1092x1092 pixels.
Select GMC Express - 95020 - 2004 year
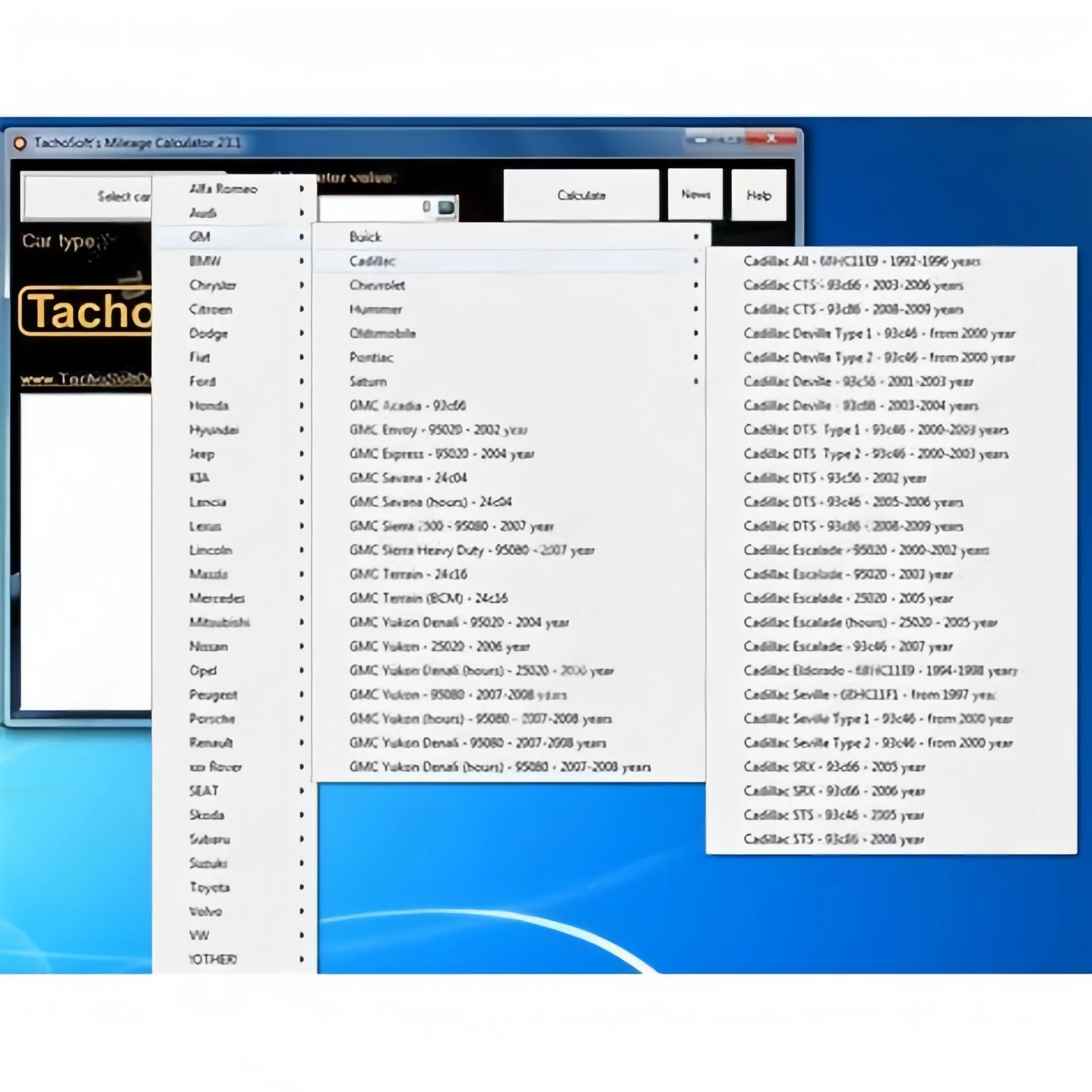pyautogui.click(x=509, y=454)
